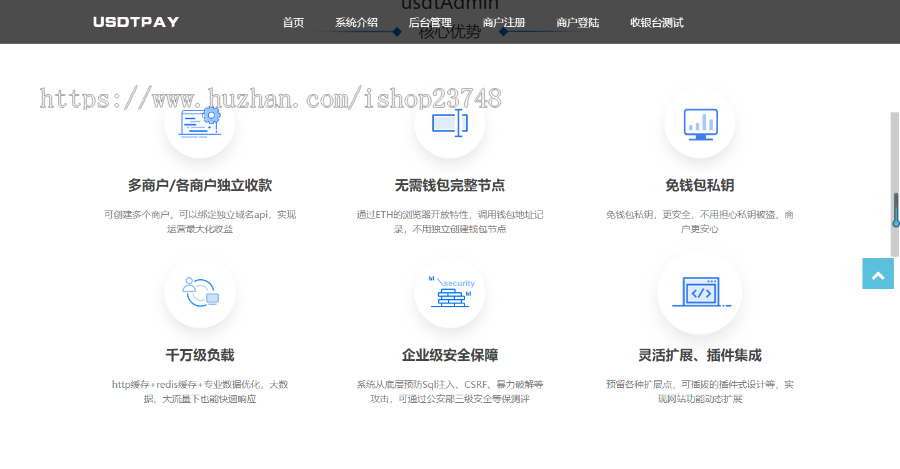Image resolution: width=900 pixels, height=469 pixels.
Task: Click the USDTPAY logo
Action: [x=136, y=22]
